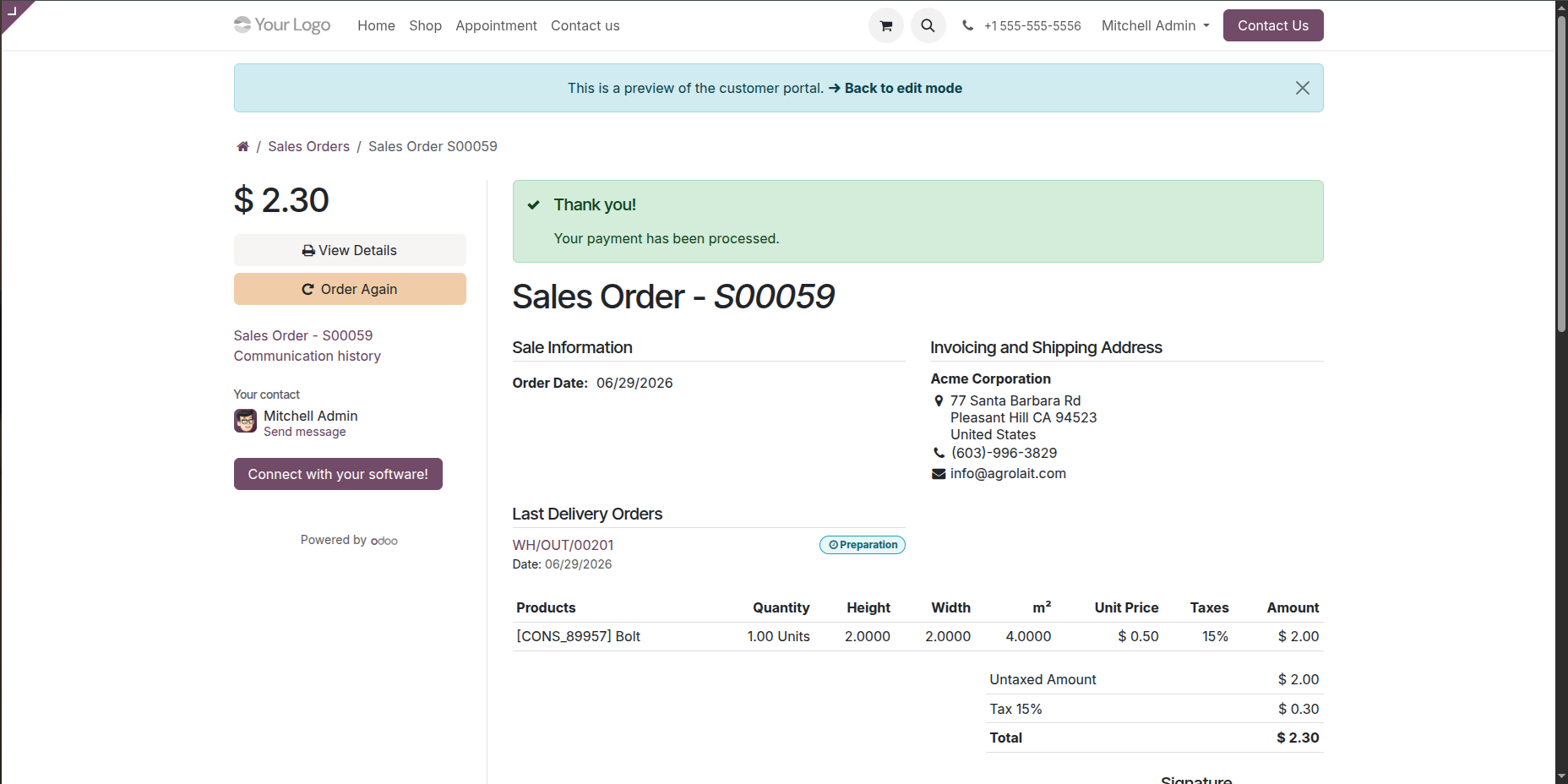Click the Untaxed Amount row label
This screenshot has height=784, width=1568.
coord(1043,679)
